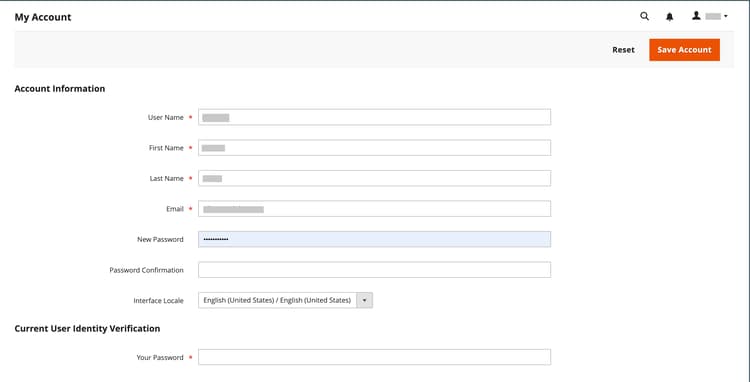The height and width of the screenshot is (382, 750).
Task: Click the Password Confirmation label
Action: point(146,270)
